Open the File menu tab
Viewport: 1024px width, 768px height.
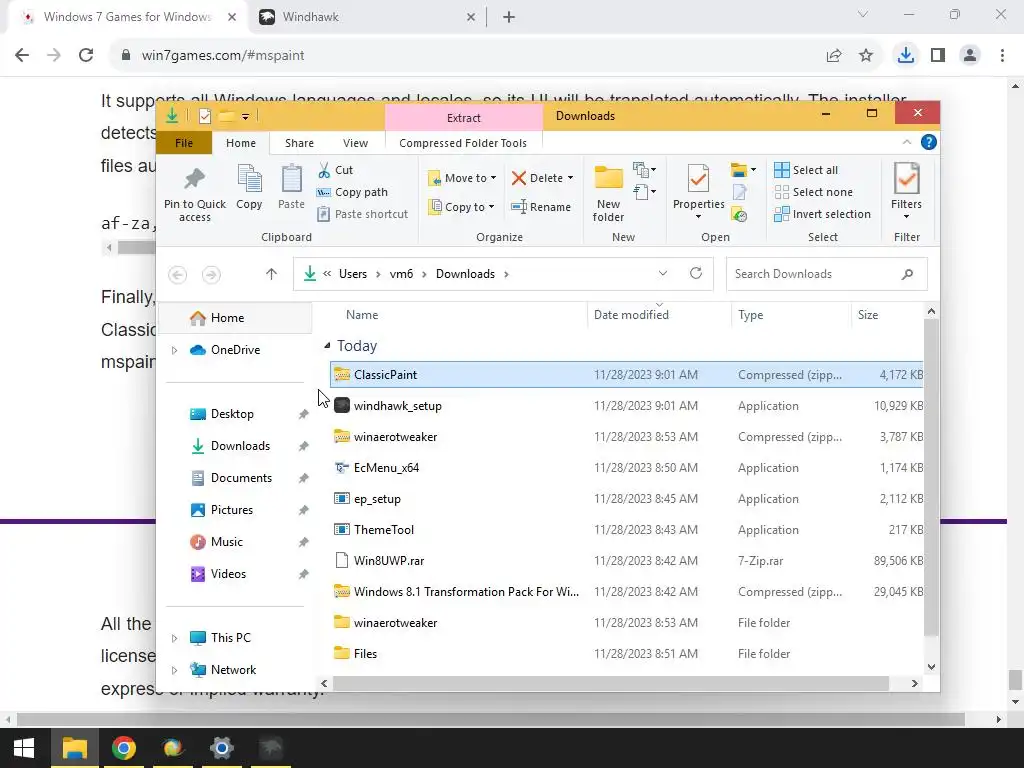(x=184, y=143)
